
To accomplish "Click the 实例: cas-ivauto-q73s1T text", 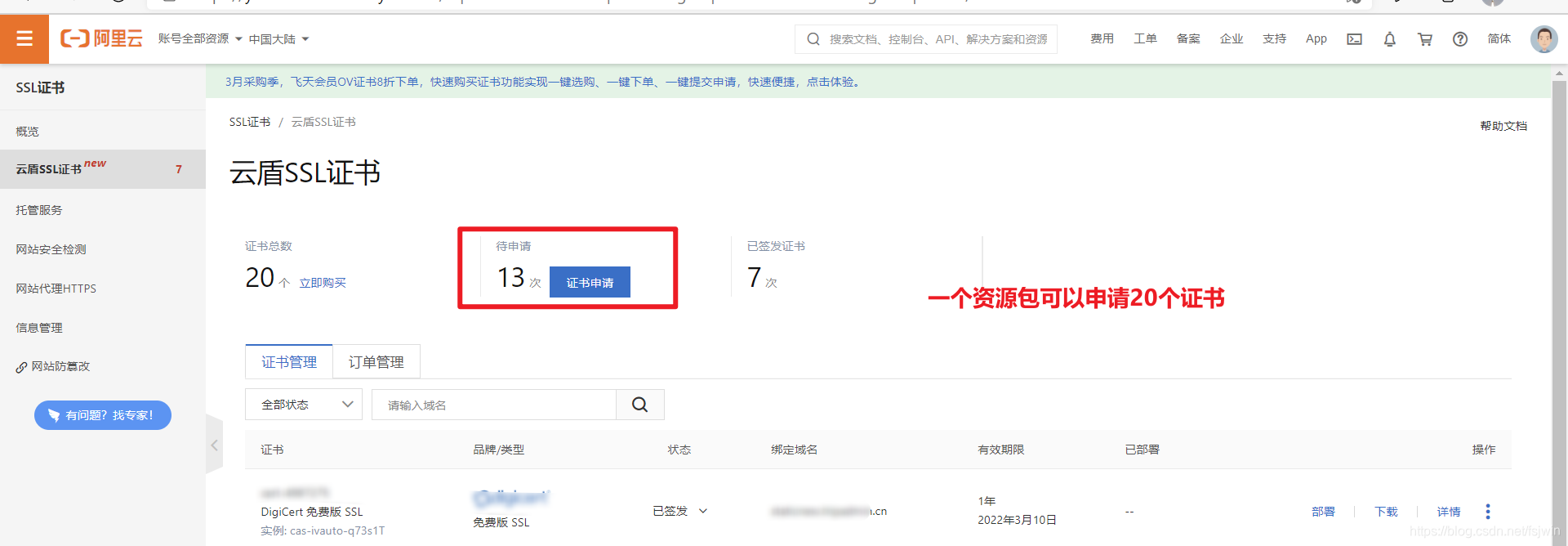I will click(323, 530).
